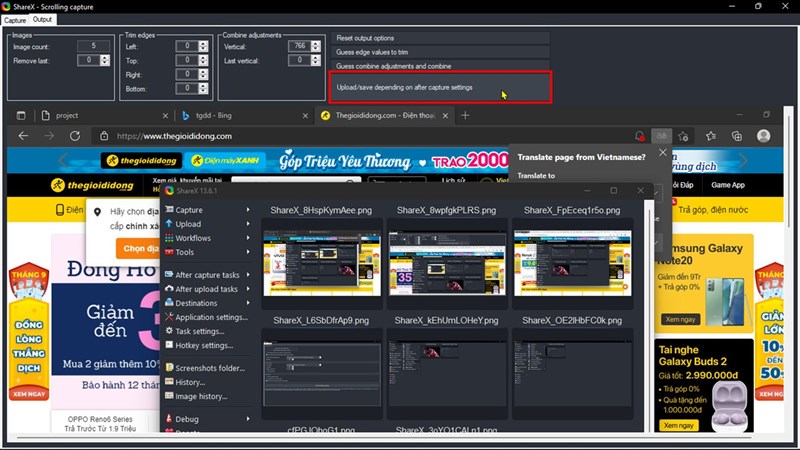Viewport: 800px width, 450px height.
Task: Open the browser Favorites list icon
Action: pyautogui.click(x=711, y=136)
